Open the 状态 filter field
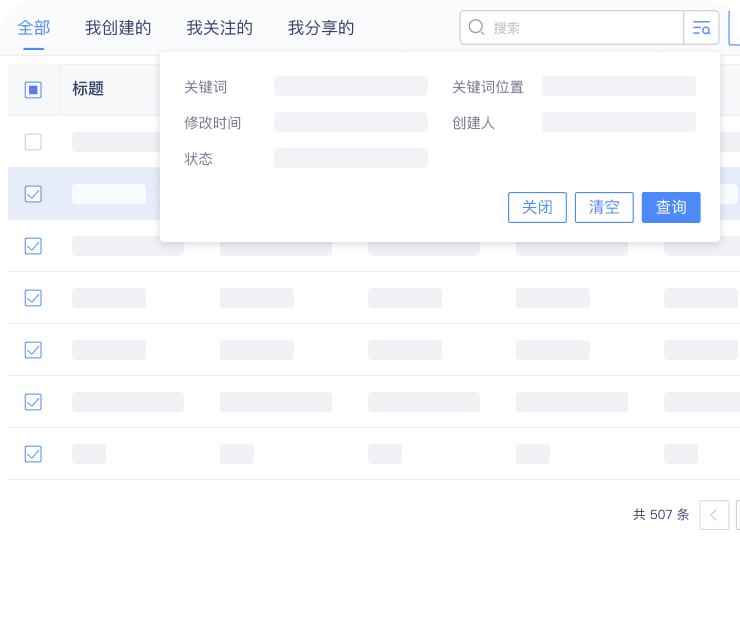 [351, 158]
